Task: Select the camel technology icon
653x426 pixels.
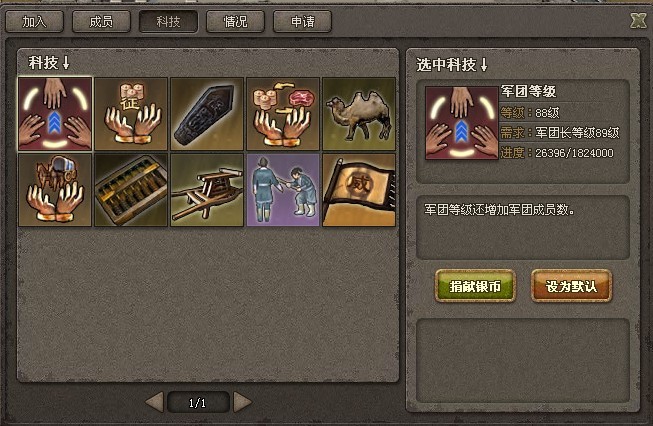Action: [359, 114]
